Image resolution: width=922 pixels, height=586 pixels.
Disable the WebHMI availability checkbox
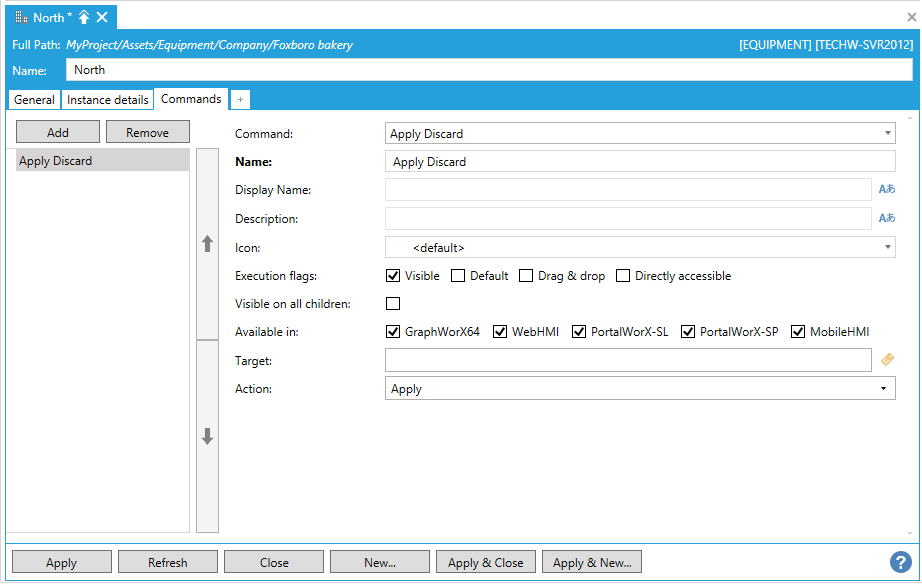(x=500, y=332)
